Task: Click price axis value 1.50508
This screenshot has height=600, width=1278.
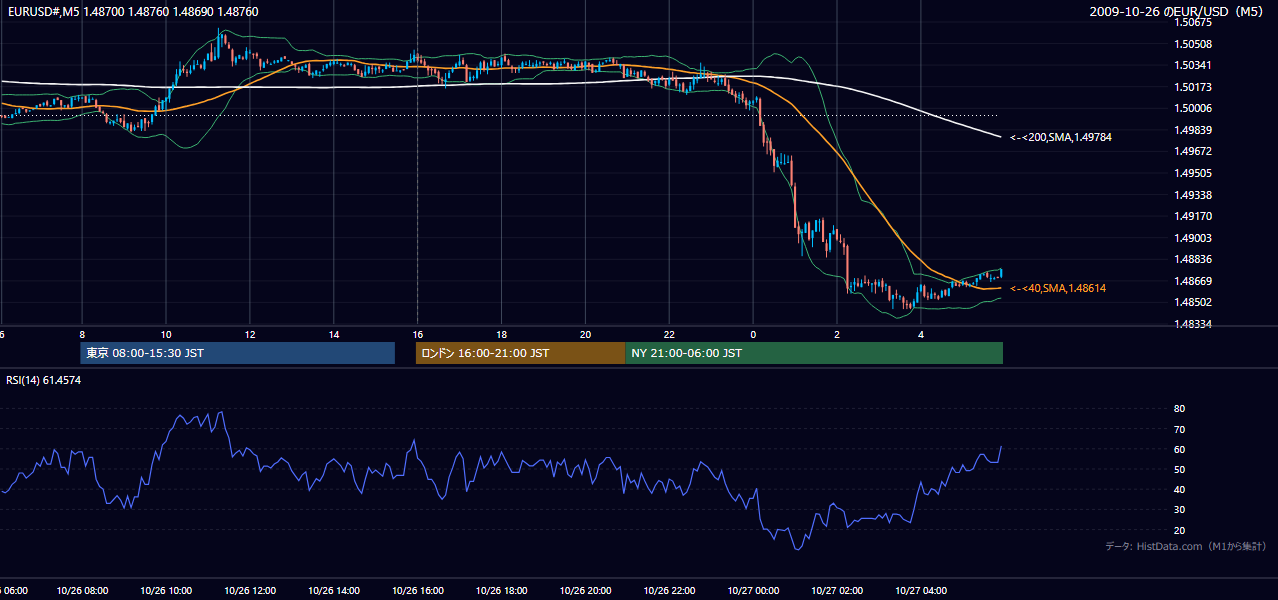Action: (x=1192, y=44)
